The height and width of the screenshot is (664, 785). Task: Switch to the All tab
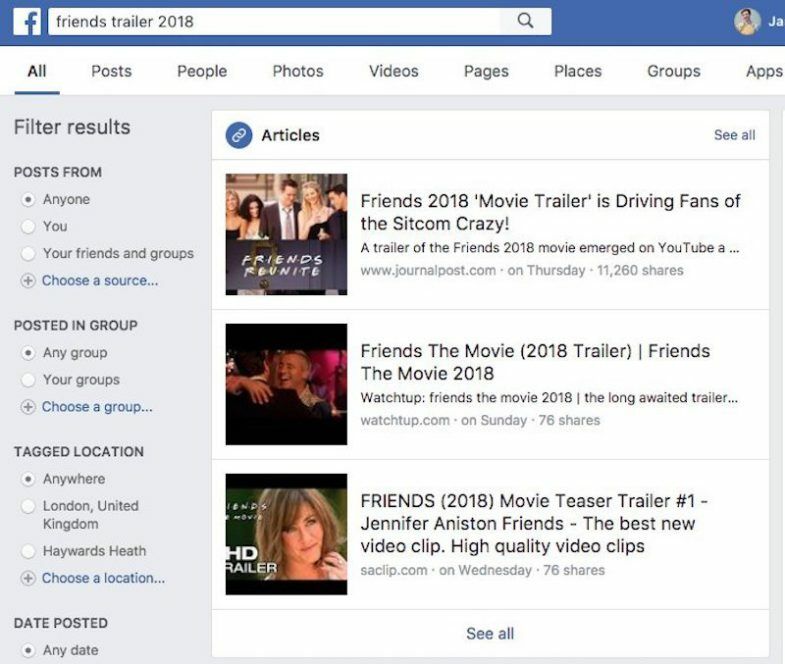click(37, 71)
